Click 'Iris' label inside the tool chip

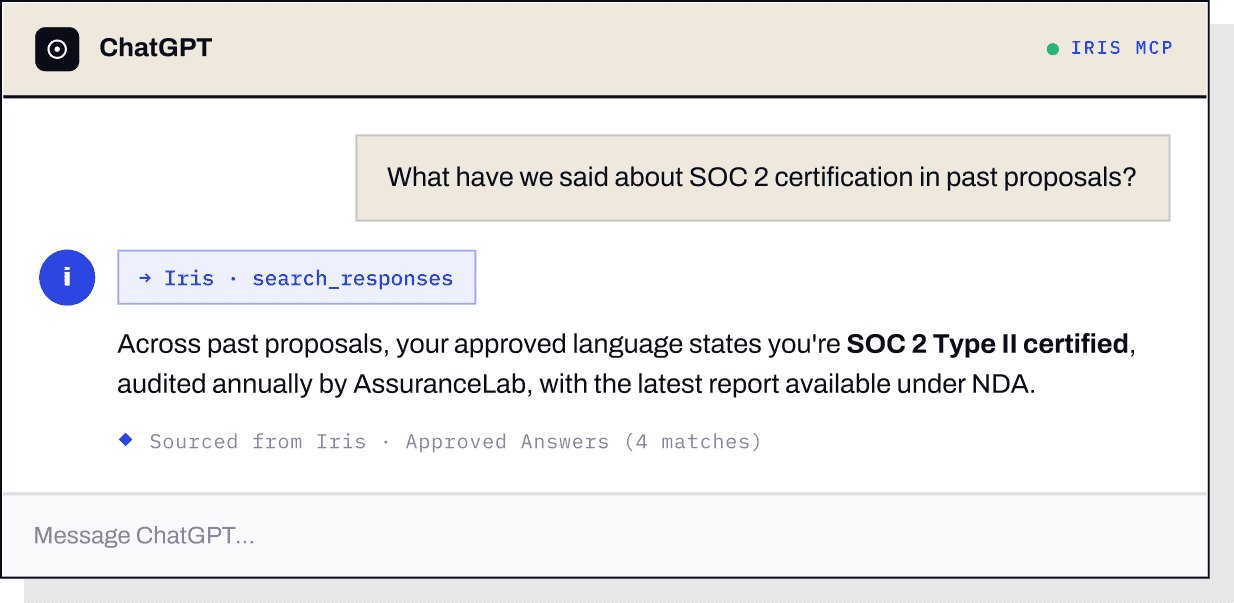pyautogui.click(x=189, y=278)
